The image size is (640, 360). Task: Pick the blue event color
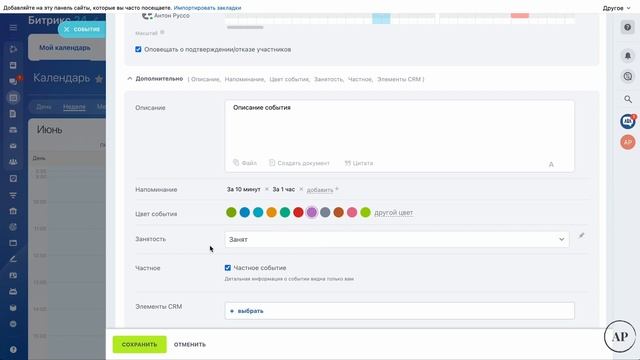tap(244, 212)
